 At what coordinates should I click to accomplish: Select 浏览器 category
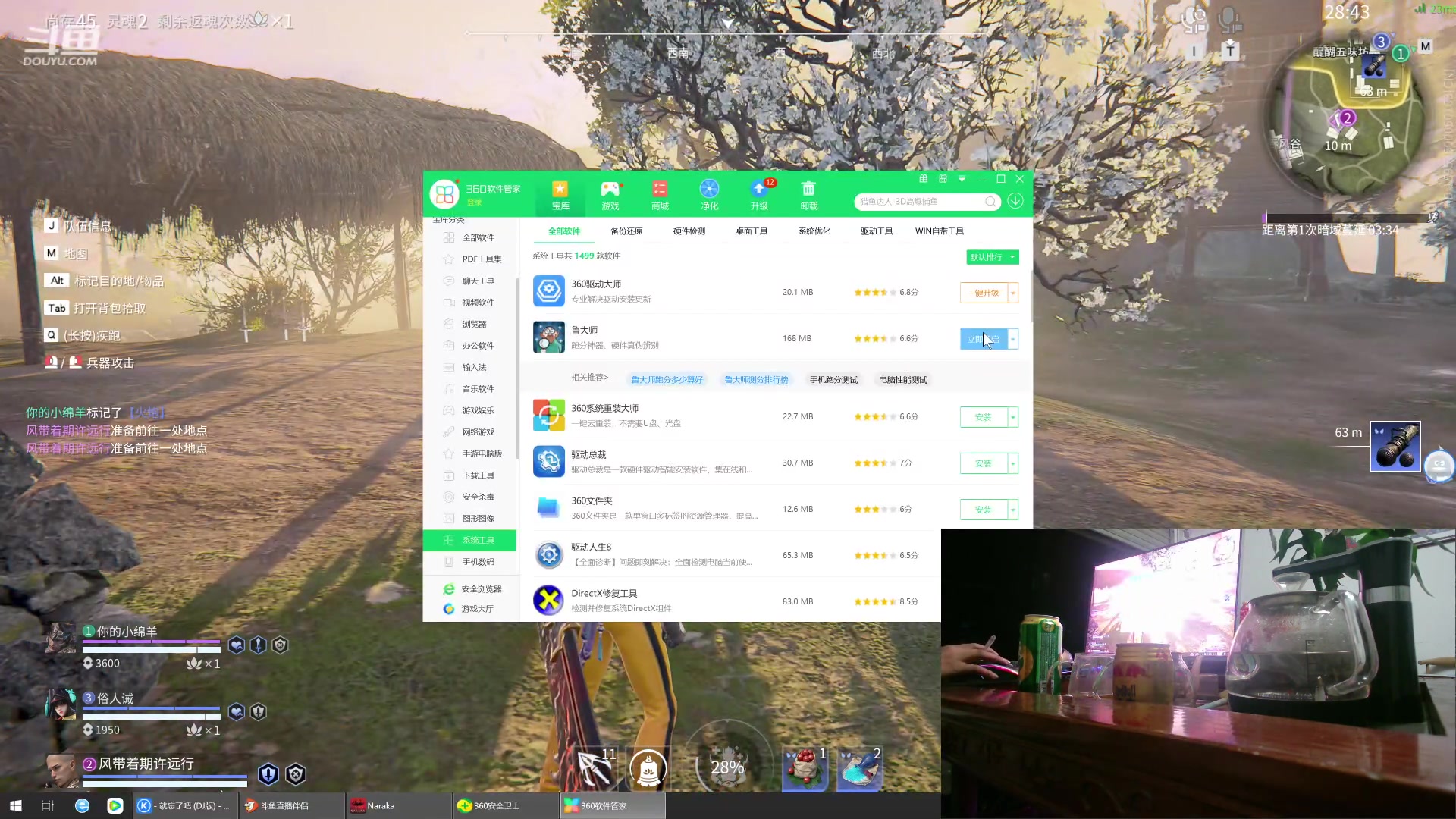click(470, 325)
